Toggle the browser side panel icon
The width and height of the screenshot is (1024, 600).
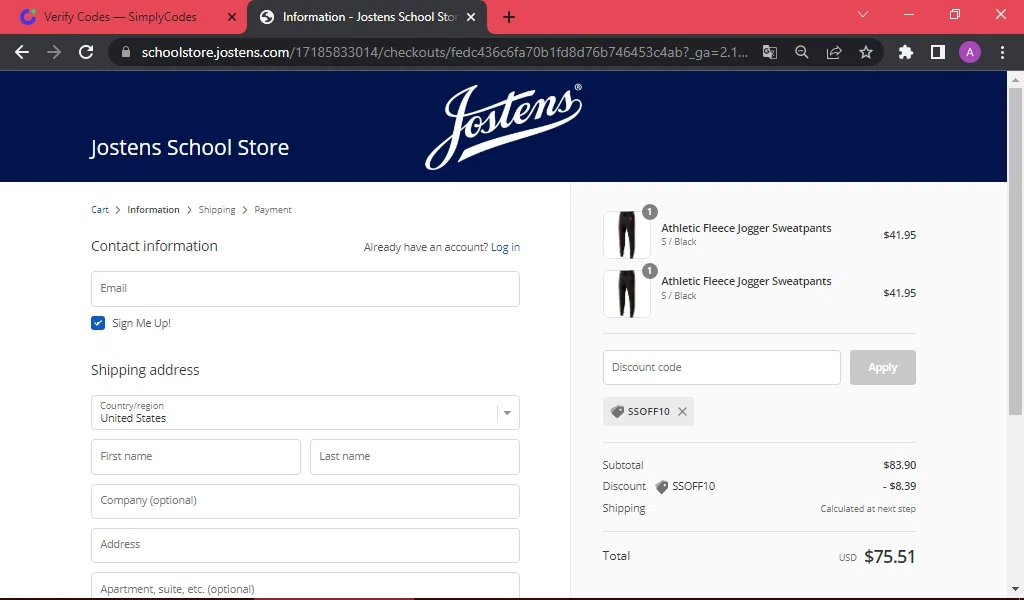coord(938,52)
